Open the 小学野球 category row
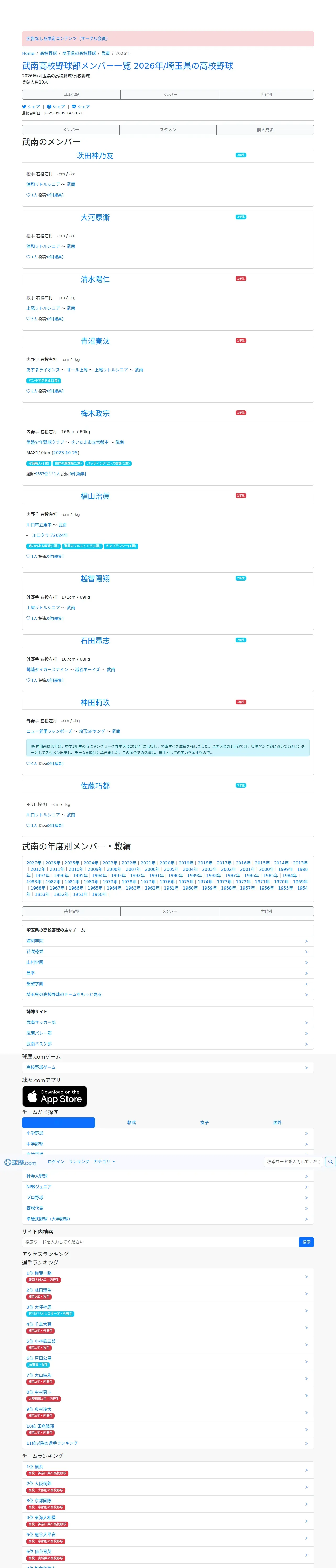The height and width of the screenshot is (1568, 336). coord(168,1133)
